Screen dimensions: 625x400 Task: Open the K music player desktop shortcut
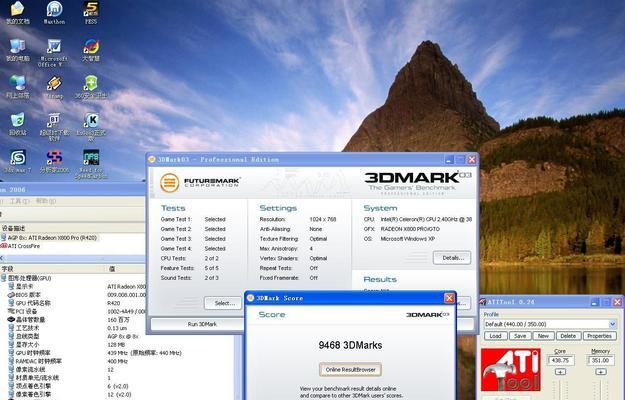point(91,126)
